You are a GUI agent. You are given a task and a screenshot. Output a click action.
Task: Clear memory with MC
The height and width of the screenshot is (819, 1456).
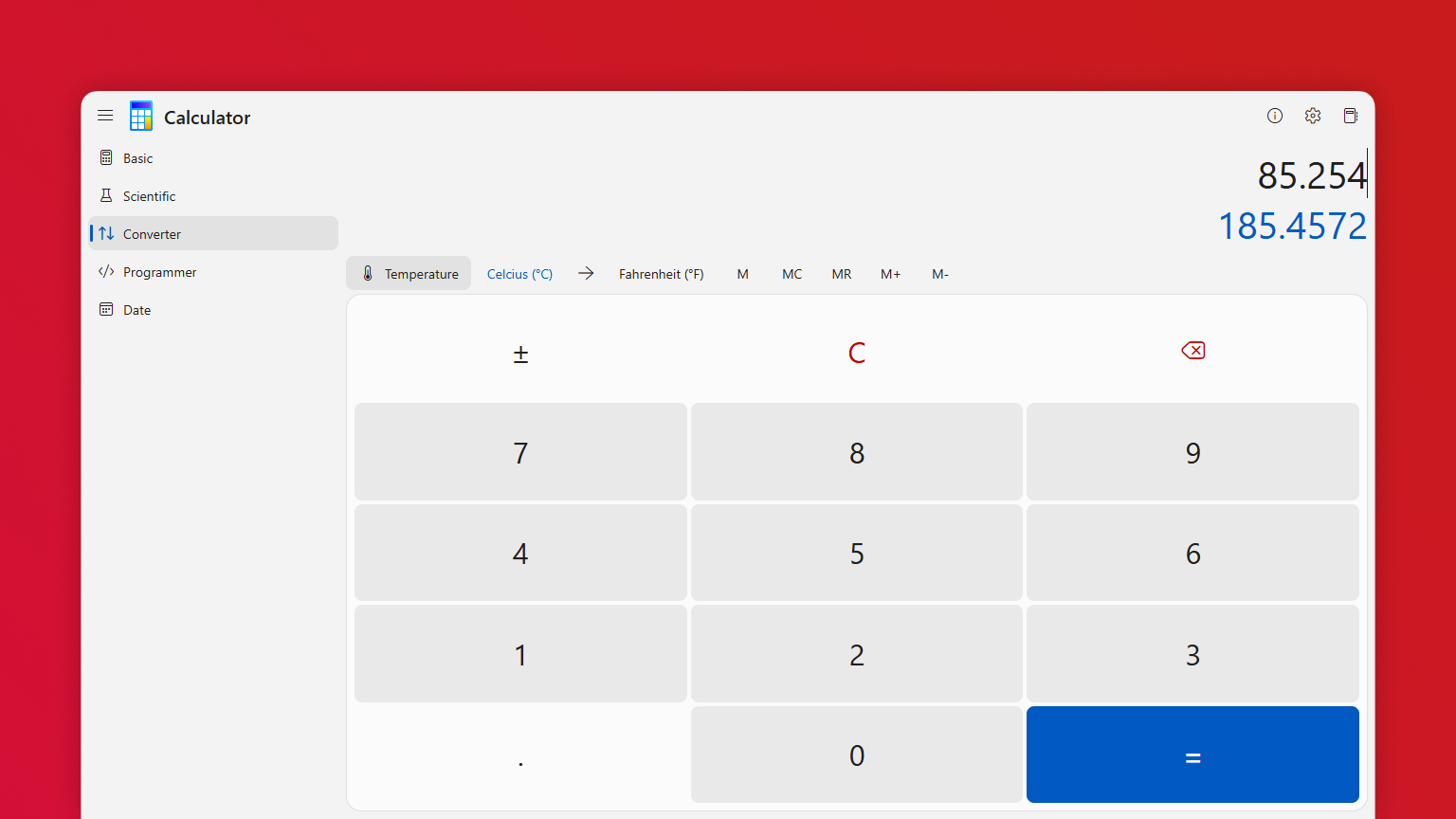pos(792,274)
